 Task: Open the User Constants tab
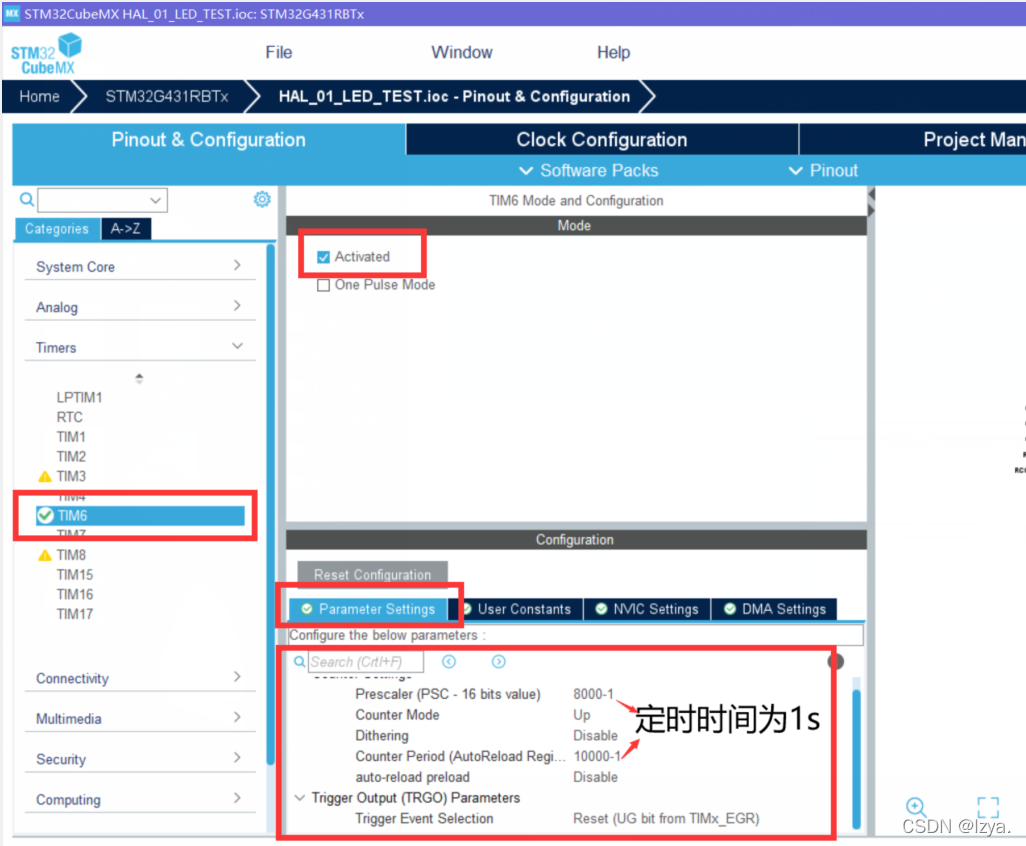(517, 609)
